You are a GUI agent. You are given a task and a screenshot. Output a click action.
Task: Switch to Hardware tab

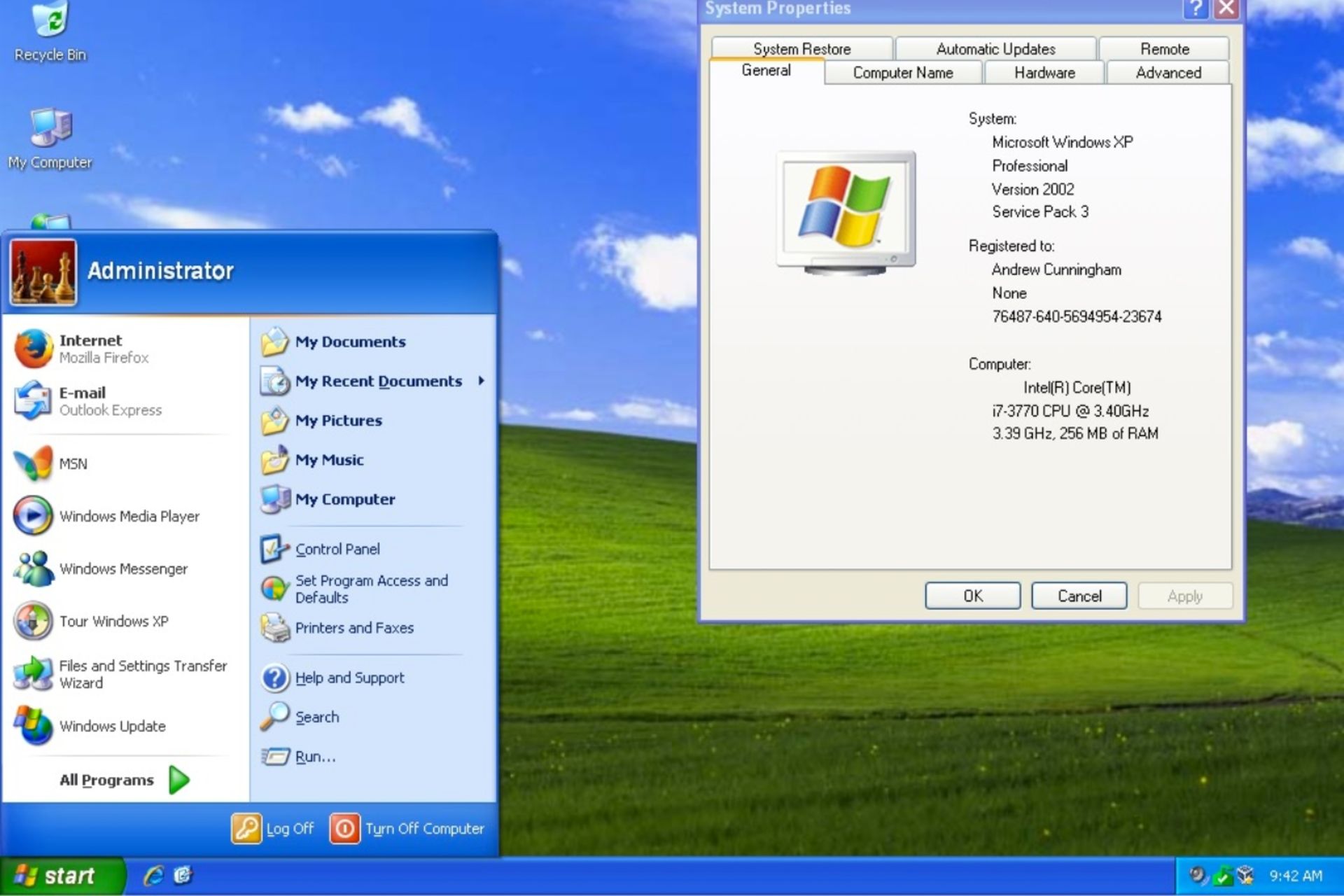(x=1044, y=73)
